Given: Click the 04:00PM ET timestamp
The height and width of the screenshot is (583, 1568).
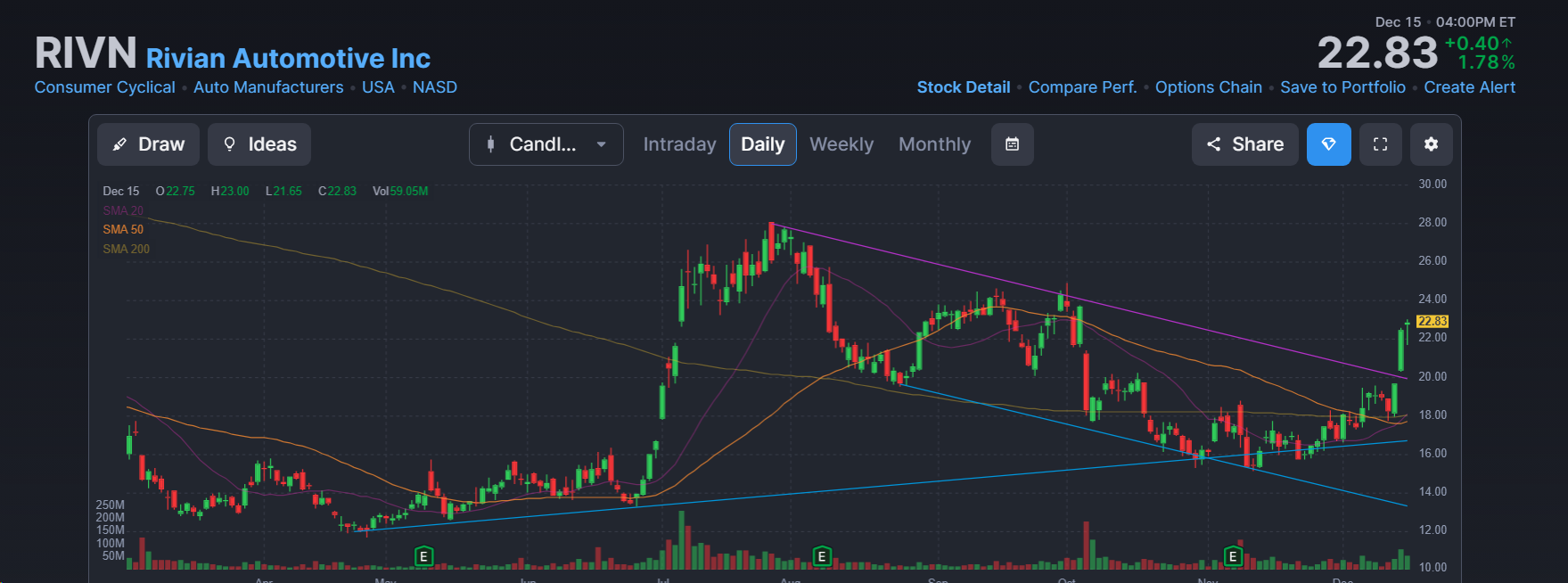Looking at the screenshot, I should coord(1475,21).
